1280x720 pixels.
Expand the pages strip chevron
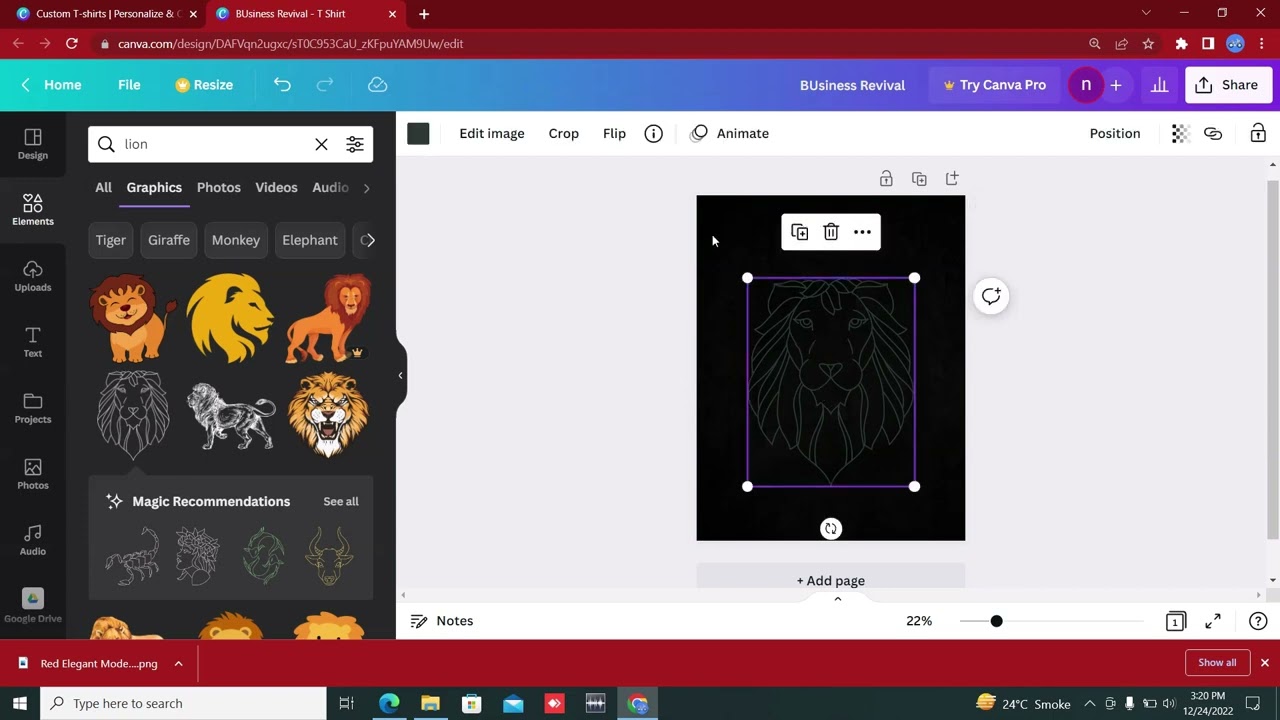coord(838,599)
